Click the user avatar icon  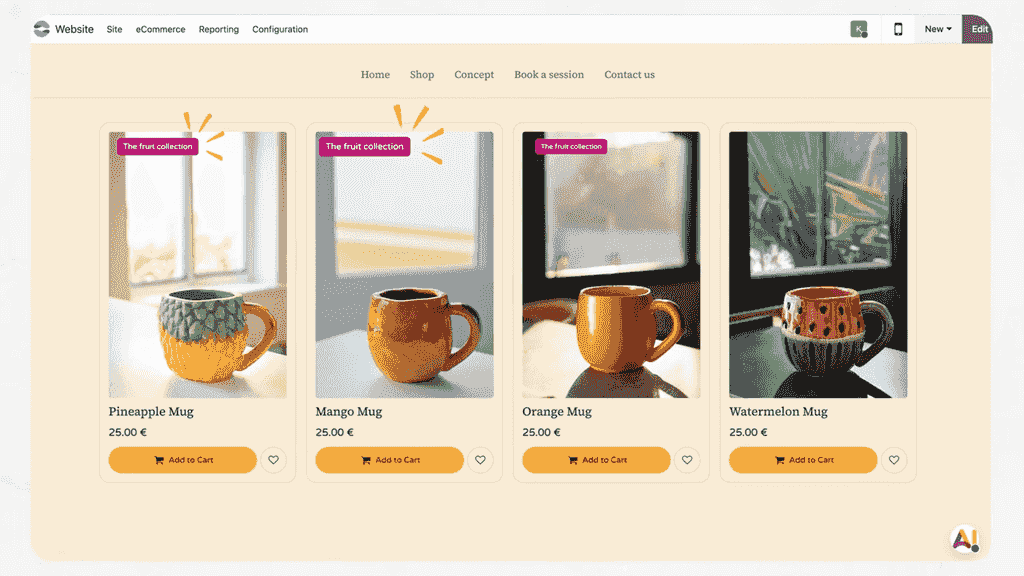coord(858,29)
